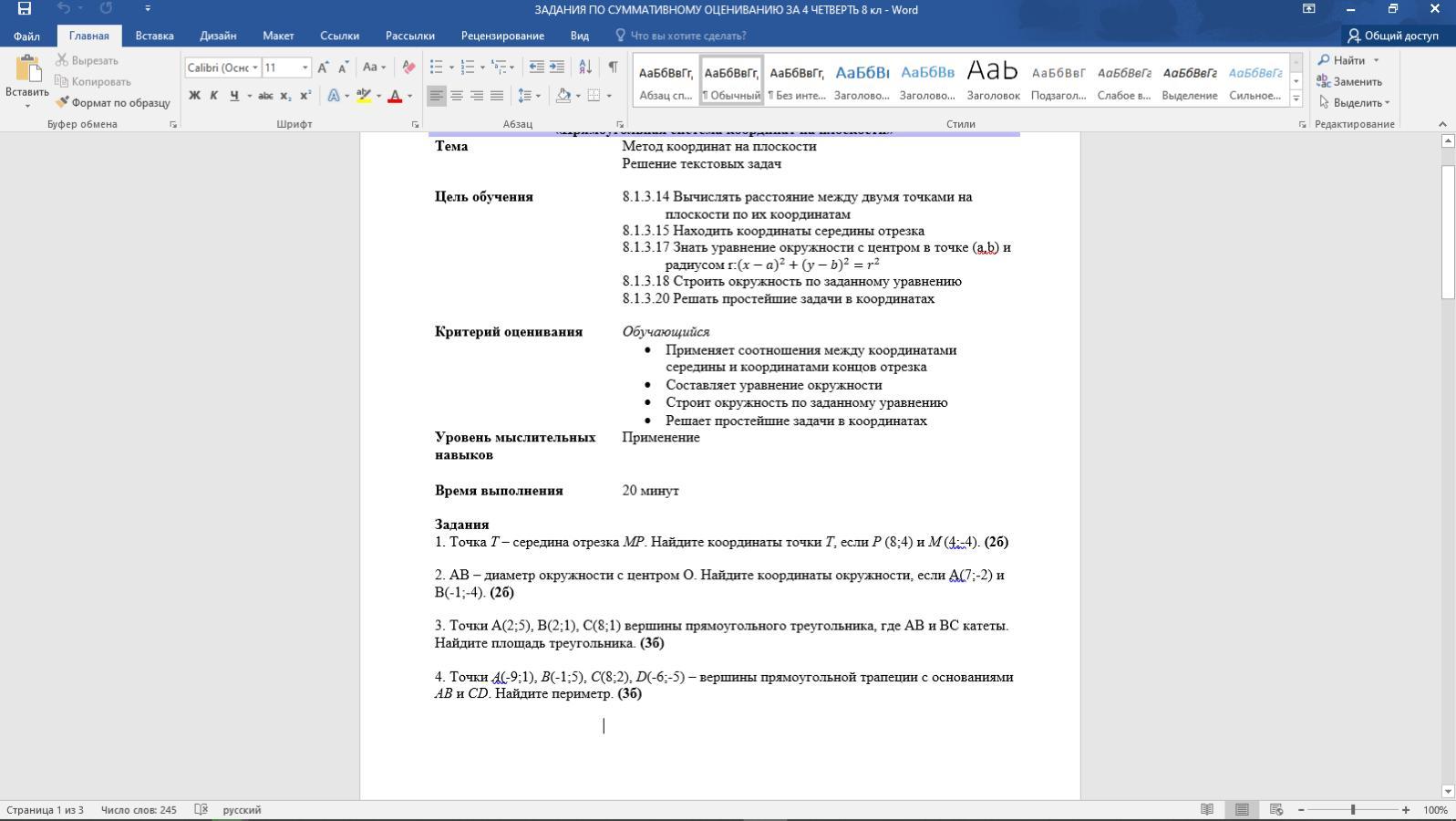Expand the styles gallery
The width and height of the screenshot is (1456, 821).
point(1296,99)
